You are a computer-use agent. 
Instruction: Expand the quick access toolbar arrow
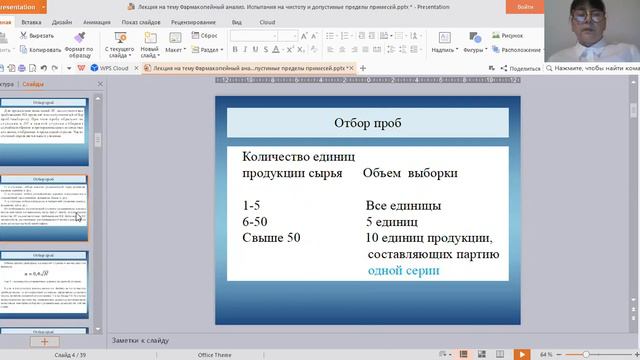[69, 68]
